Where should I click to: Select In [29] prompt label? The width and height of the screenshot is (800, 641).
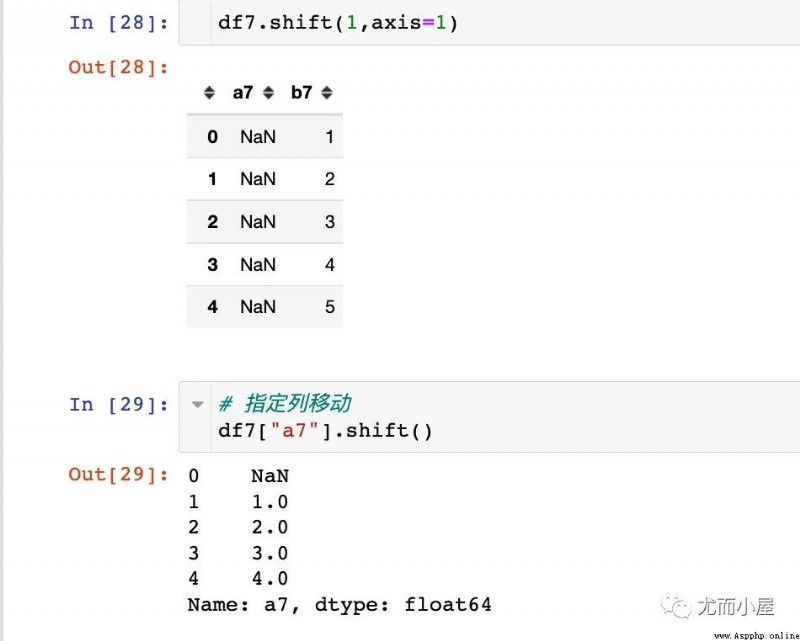coord(119,404)
